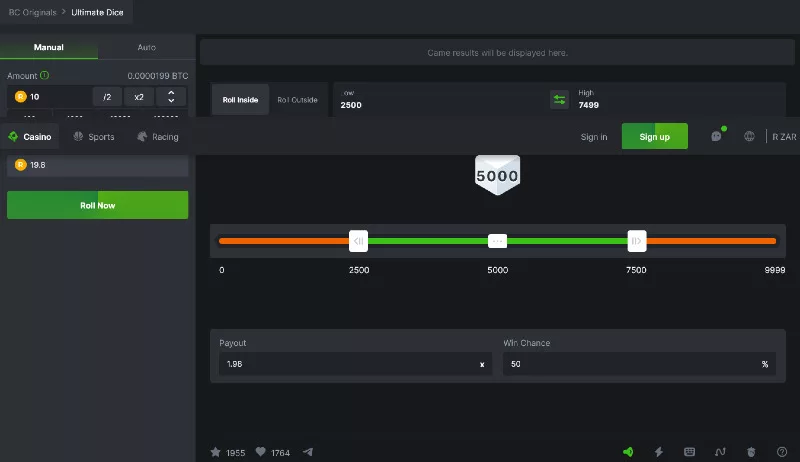Image resolution: width=800 pixels, height=462 pixels.
Task: Show the live stats chart icon
Action: coord(720,452)
